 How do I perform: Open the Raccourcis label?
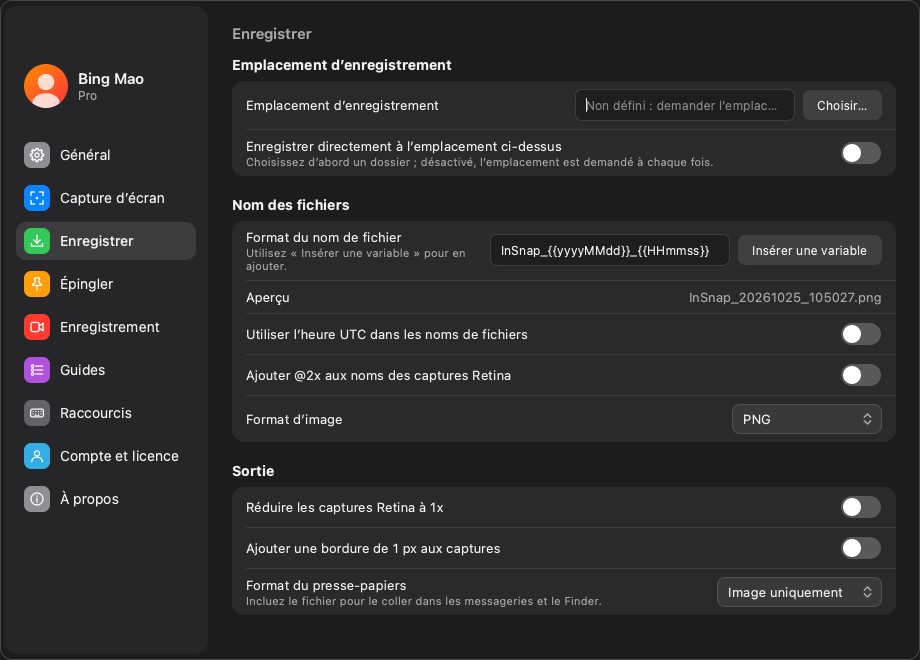pyautogui.click(x=96, y=413)
